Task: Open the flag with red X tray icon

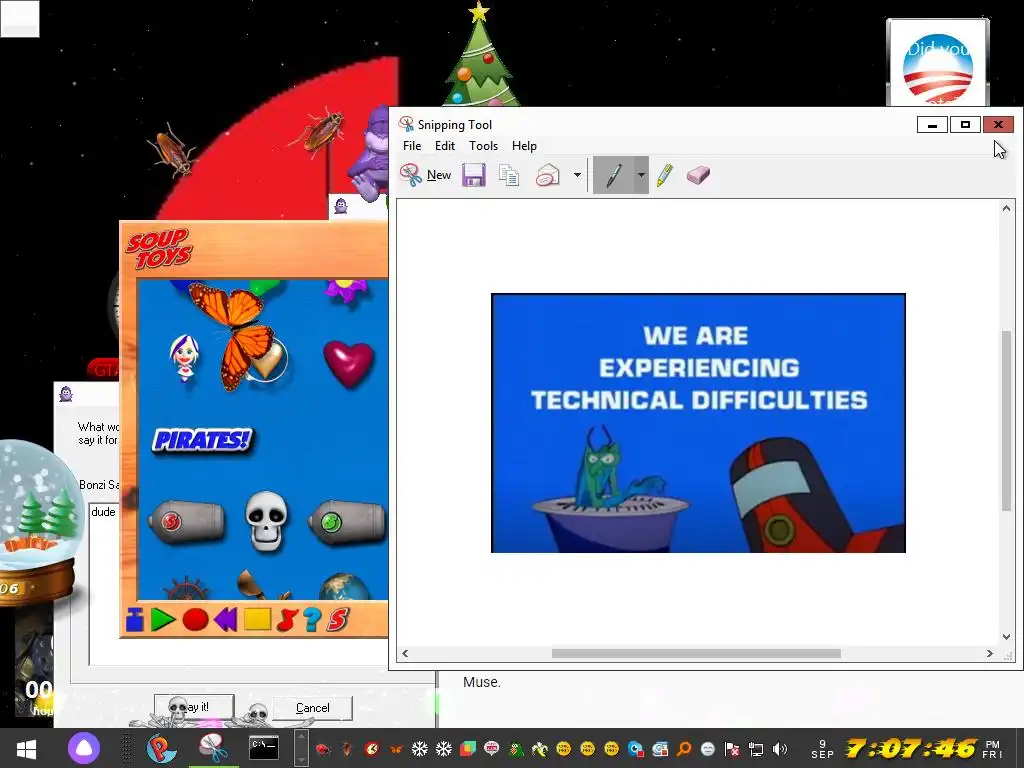Action: 732,749
